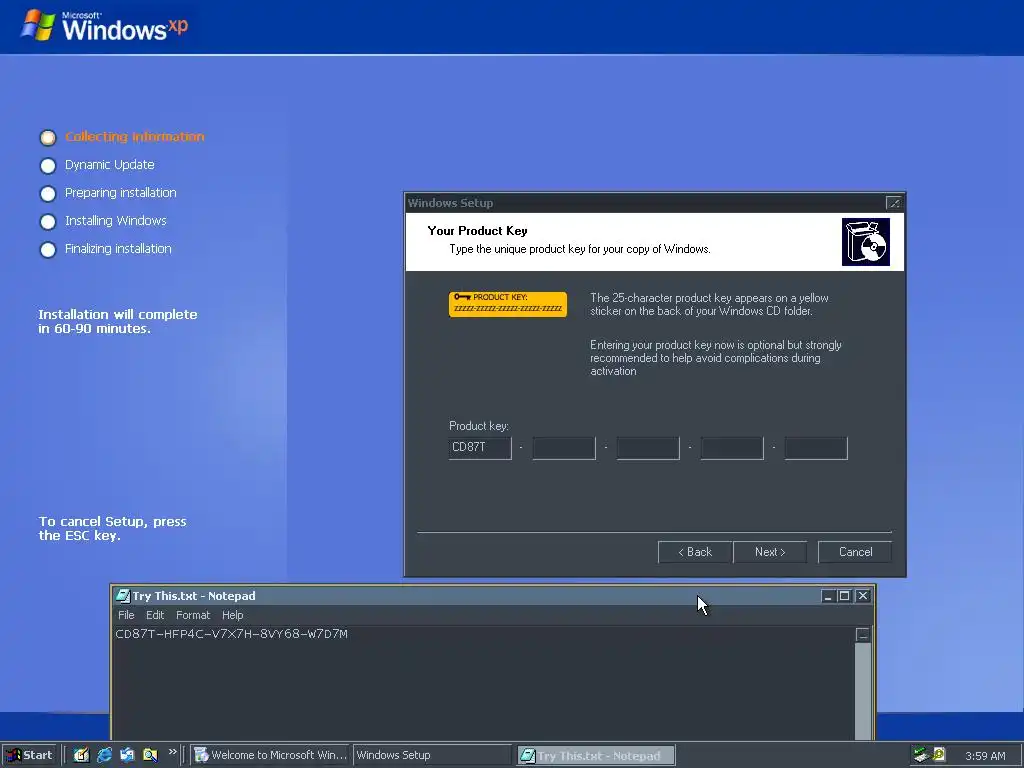Open the Edit menu in Notepad

[x=155, y=615]
